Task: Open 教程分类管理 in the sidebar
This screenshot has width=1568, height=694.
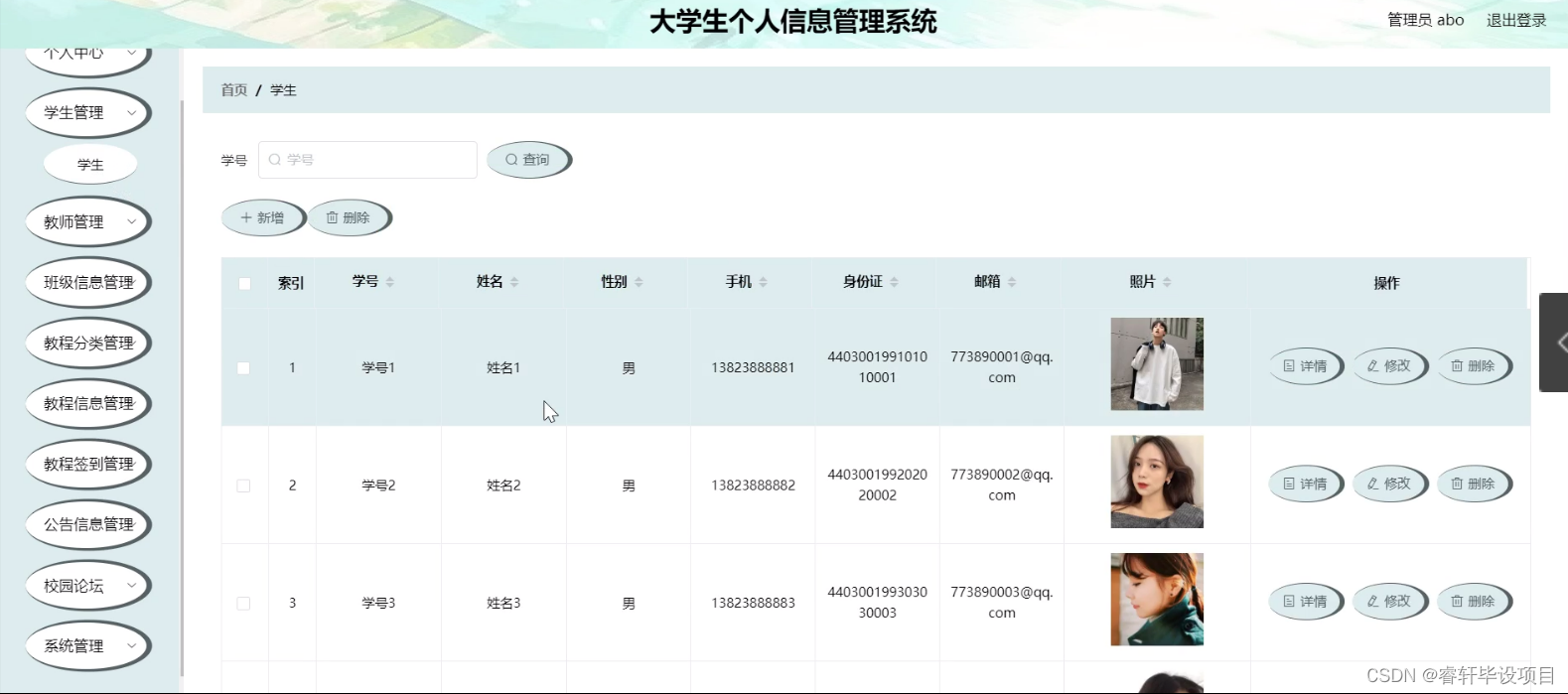Action: [x=88, y=344]
